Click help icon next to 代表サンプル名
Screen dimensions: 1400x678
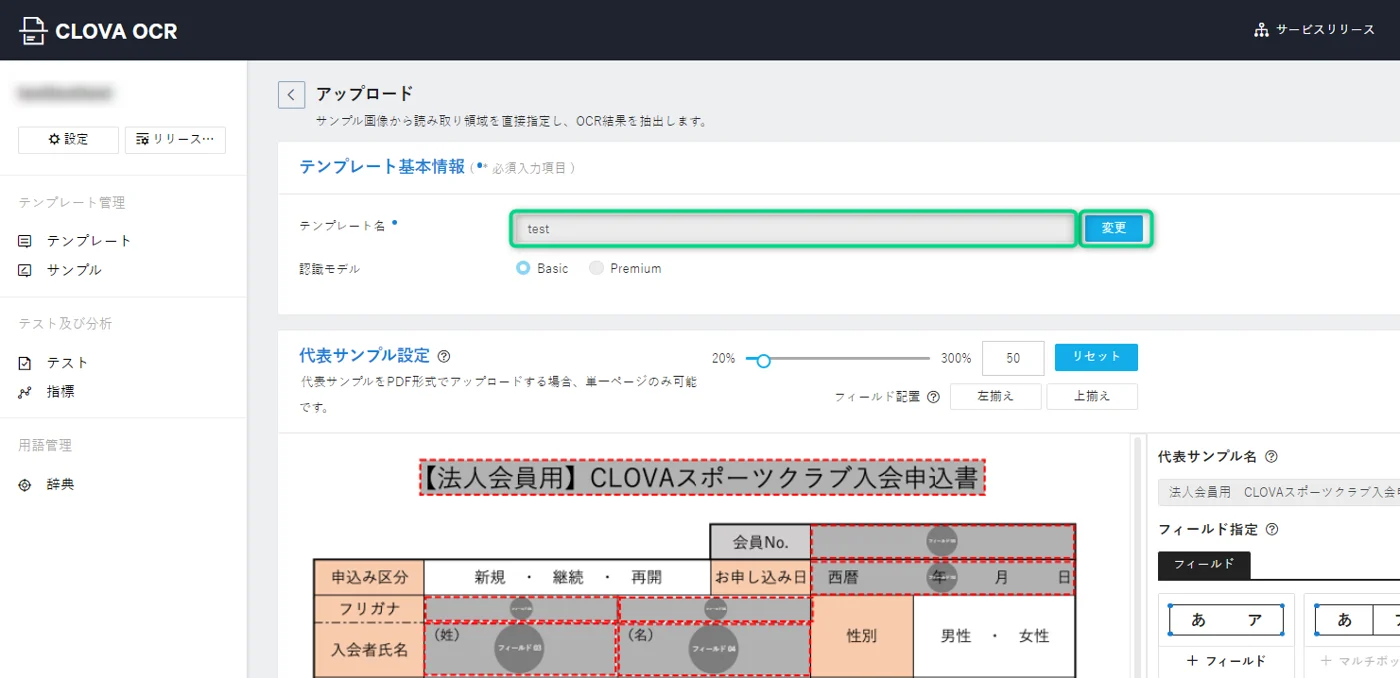click(x=1271, y=457)
